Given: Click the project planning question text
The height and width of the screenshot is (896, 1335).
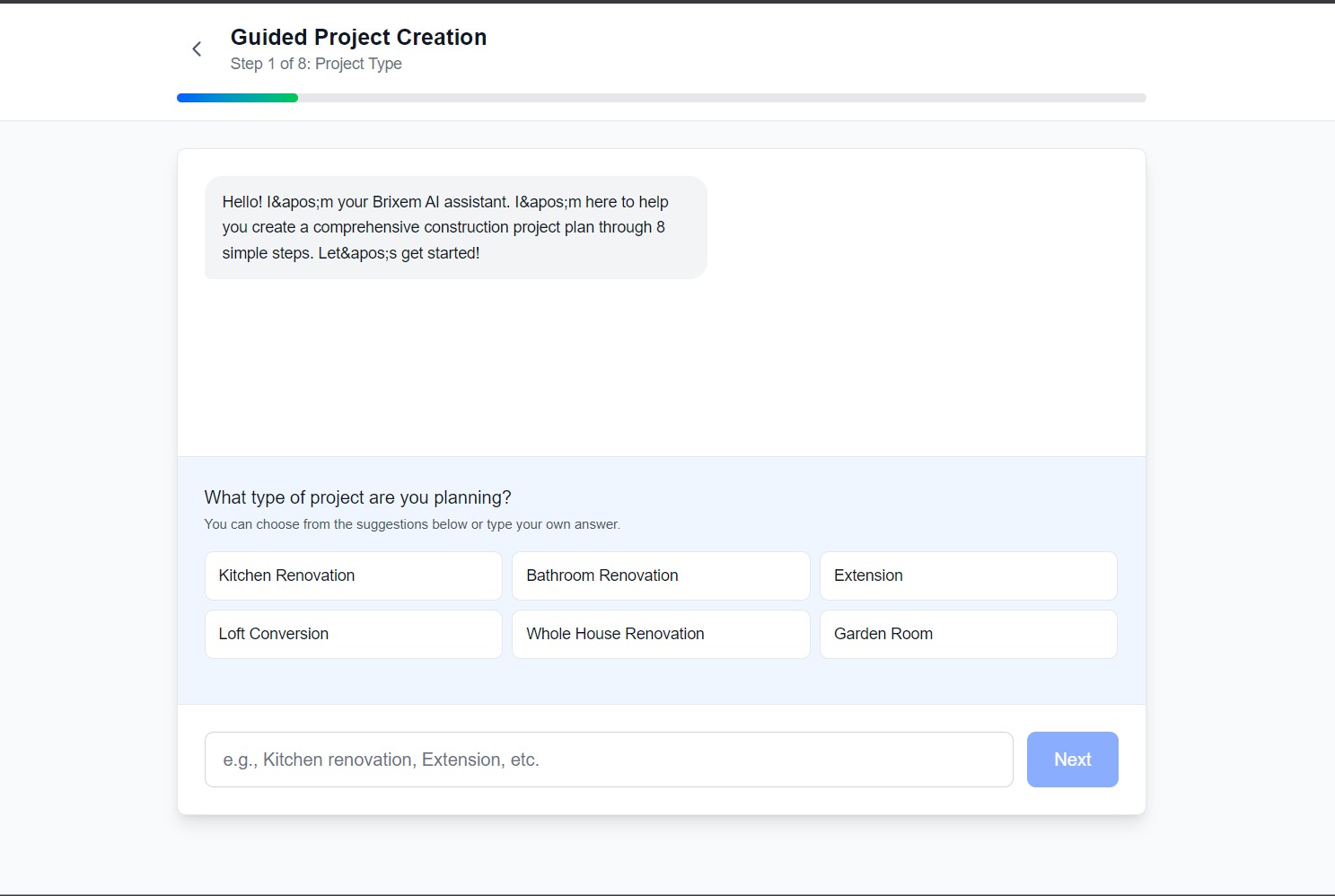Looking at the screenshot, I should [357, 497].
